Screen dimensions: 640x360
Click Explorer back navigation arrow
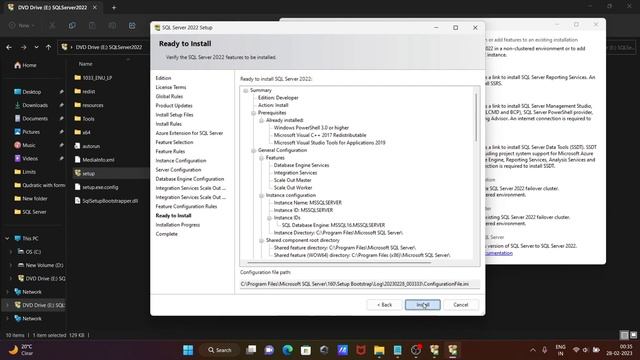[9, 47]
